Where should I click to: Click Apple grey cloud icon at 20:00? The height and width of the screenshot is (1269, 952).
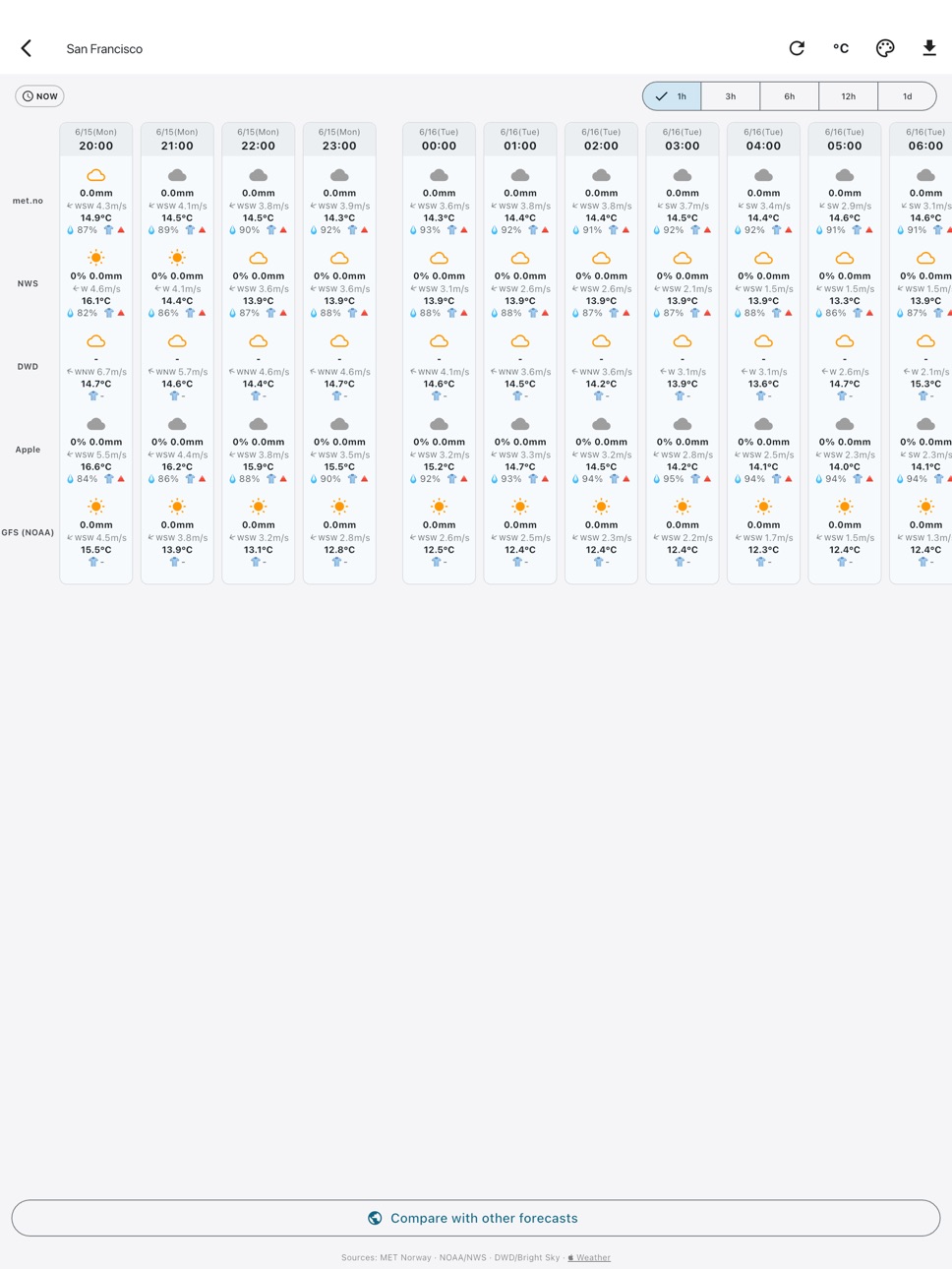pos(96,424)
